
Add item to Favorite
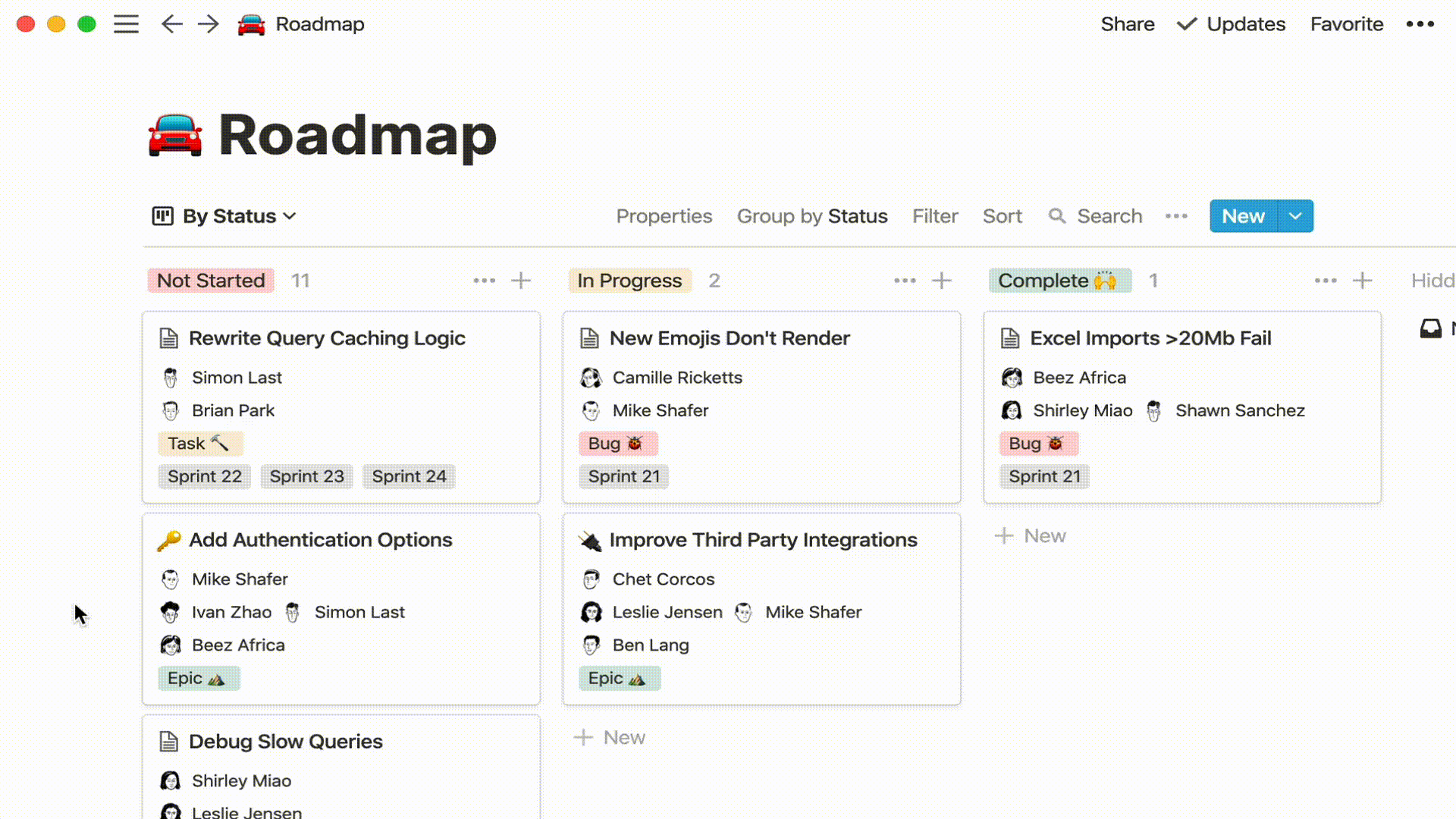tap(1347, 24)
